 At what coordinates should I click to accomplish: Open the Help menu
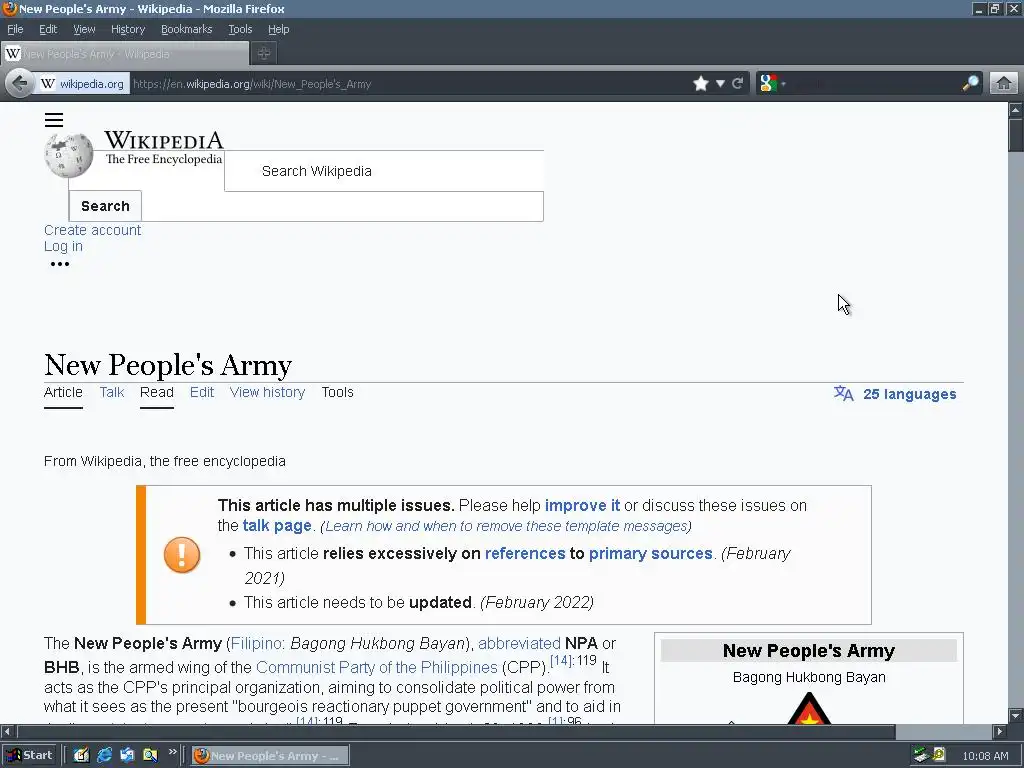278,29
